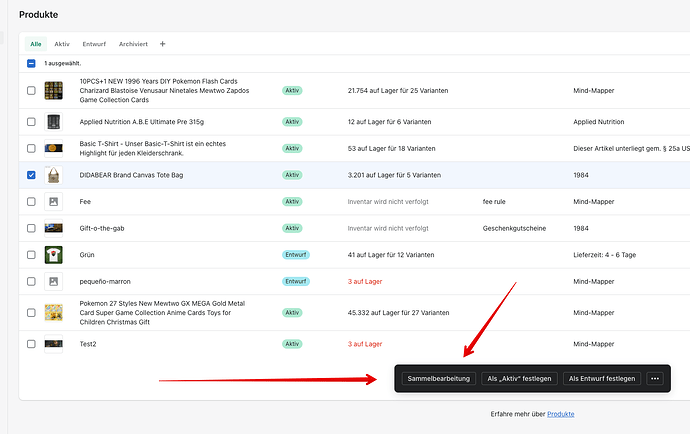Click the Test2 product image placeholder icon

[53, 344]
